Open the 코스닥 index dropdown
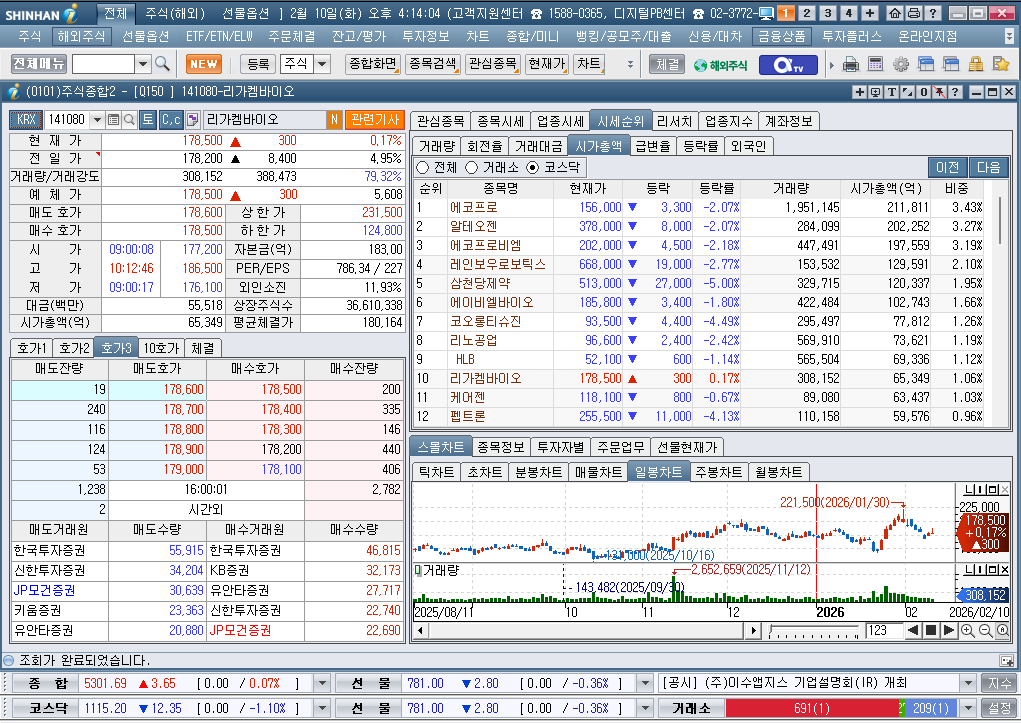The image size is (1021, 723). (322, 708)
